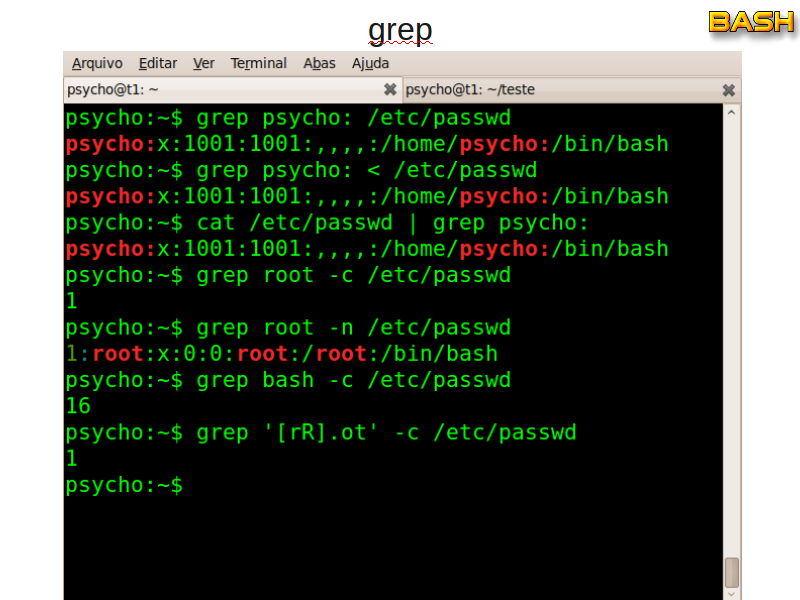Click the BASH logo
Screen dimensions: 800x600
751,21
